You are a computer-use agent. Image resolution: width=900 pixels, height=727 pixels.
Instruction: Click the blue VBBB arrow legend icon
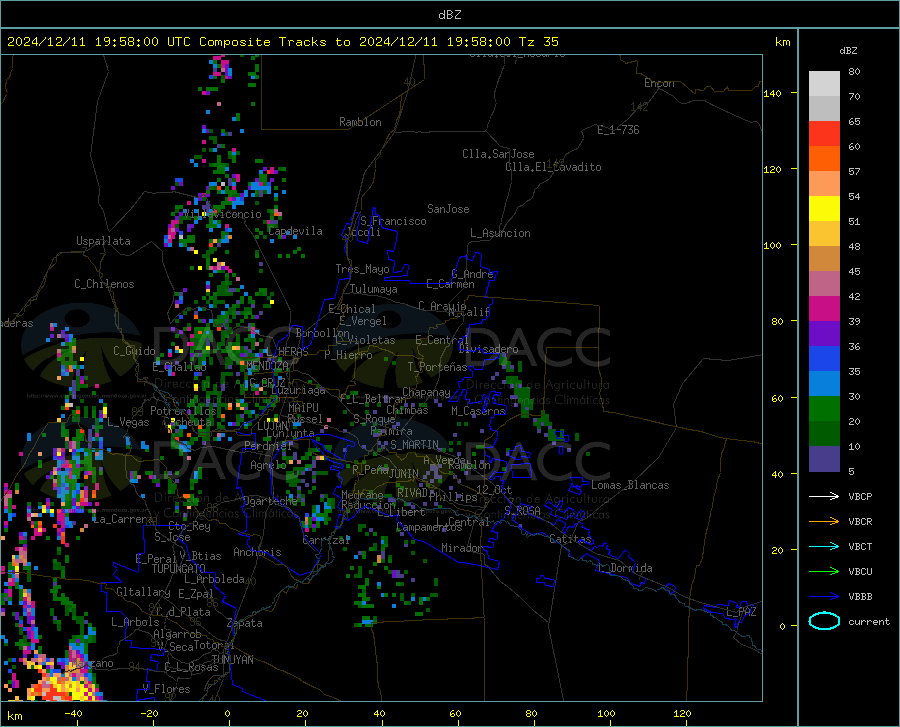click(x=824, y=597)
